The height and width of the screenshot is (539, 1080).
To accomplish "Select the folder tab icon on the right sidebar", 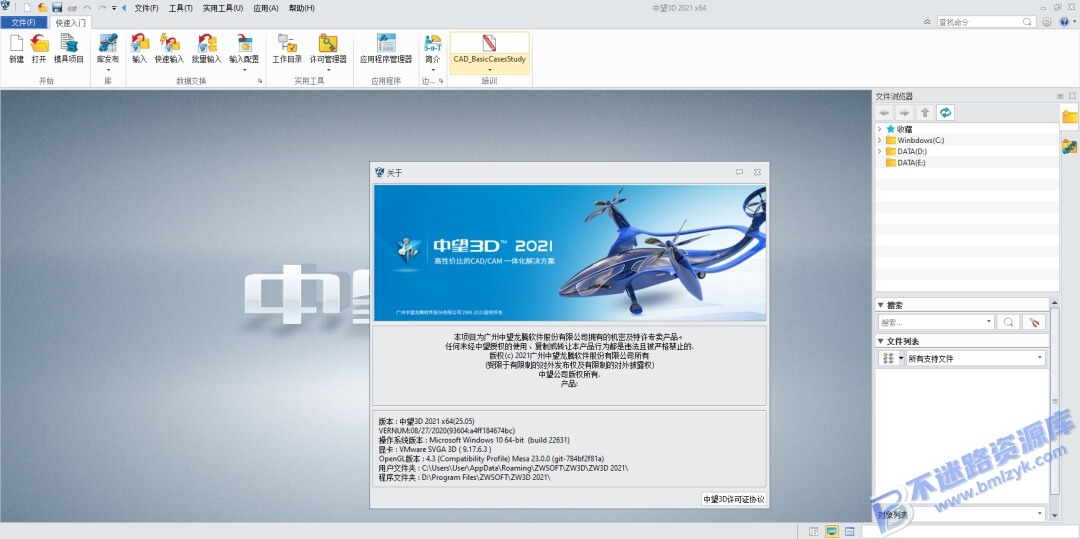I will point(1070,116).
